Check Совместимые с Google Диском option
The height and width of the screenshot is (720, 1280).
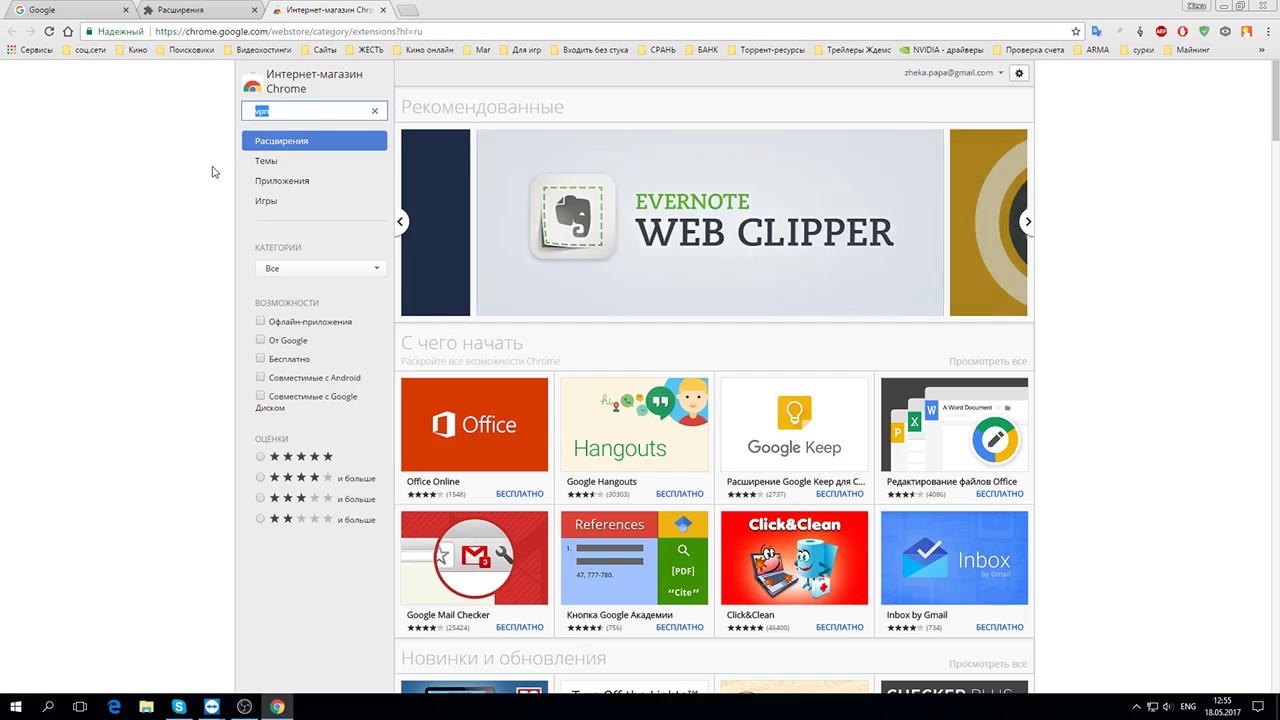(x=260, y=396)
